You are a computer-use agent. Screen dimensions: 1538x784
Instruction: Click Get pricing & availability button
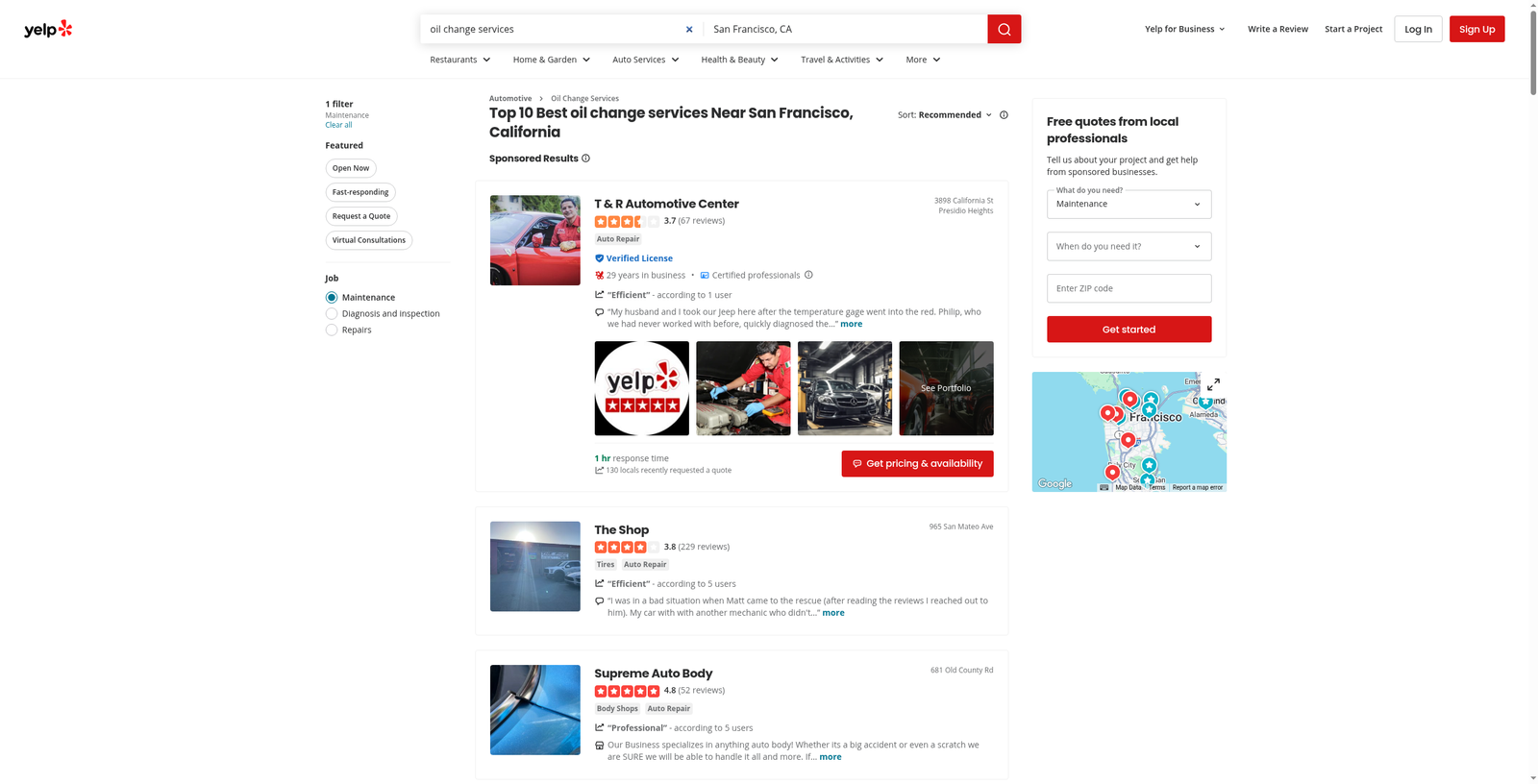click(x=917, y=463)
